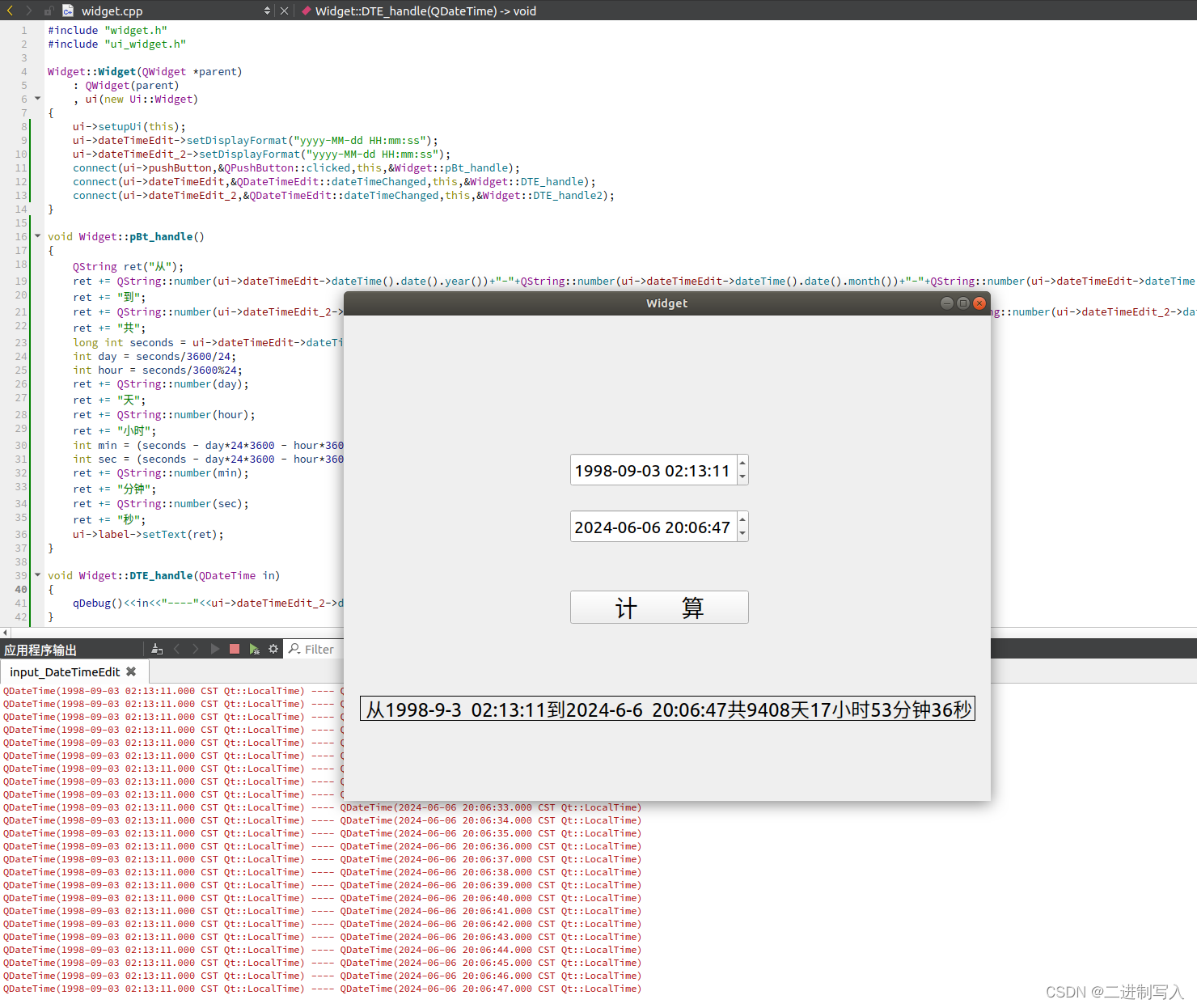Click the Widget window title bar

point(667,303)
